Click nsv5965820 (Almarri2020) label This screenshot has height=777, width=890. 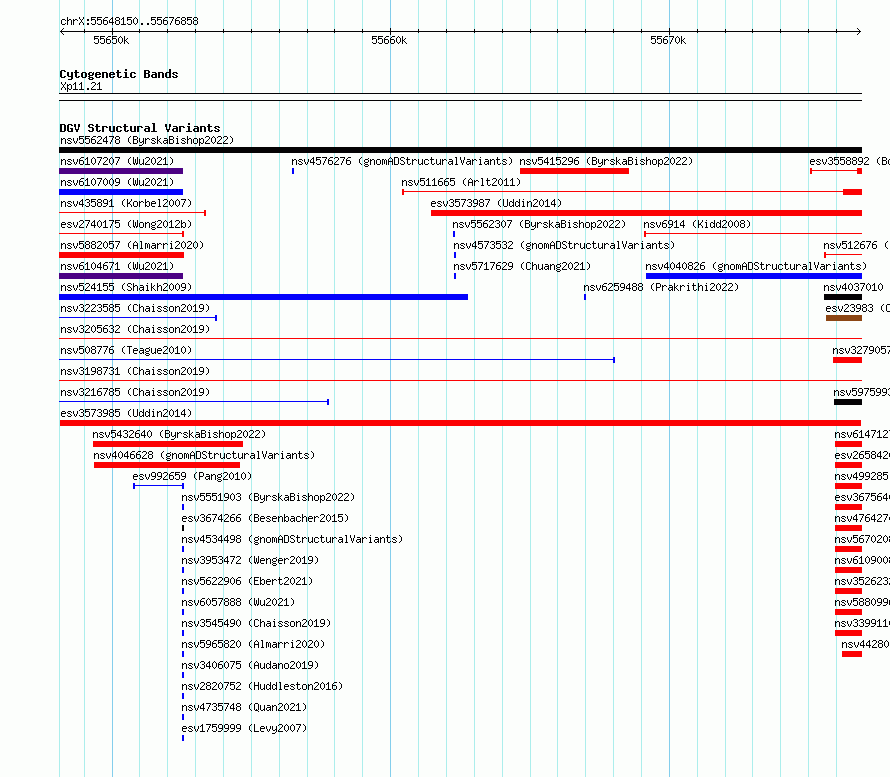tap(253, 644)
